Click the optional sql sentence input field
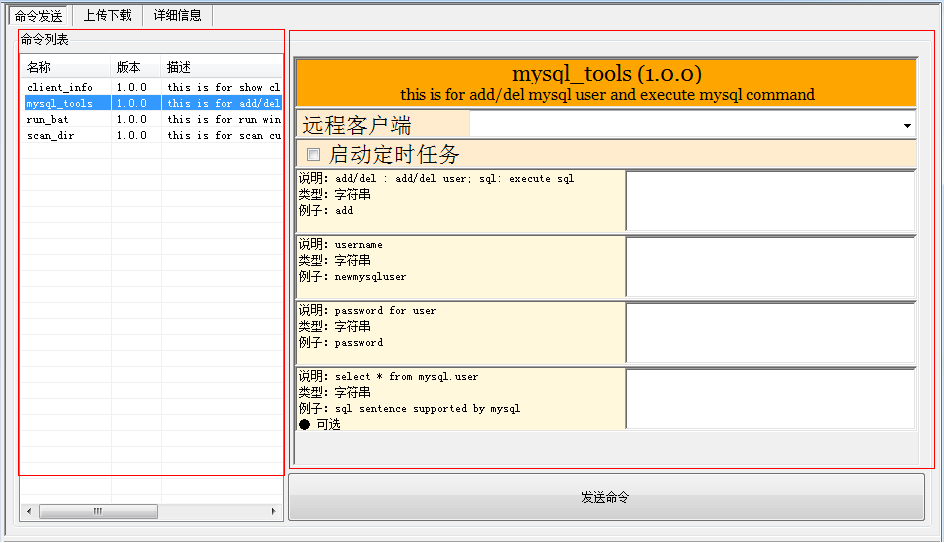This screenshot has height=543, width=944. pos(771,398)
